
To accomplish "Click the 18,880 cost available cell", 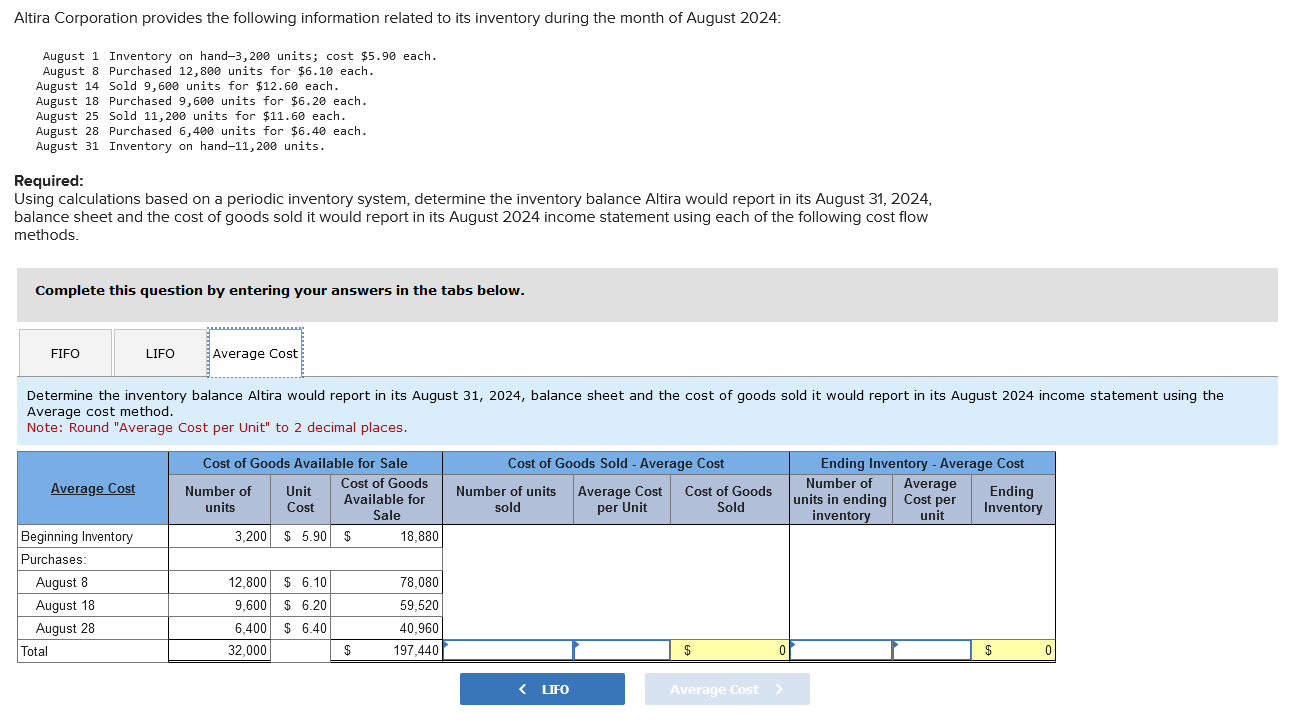I will point(386,537).
